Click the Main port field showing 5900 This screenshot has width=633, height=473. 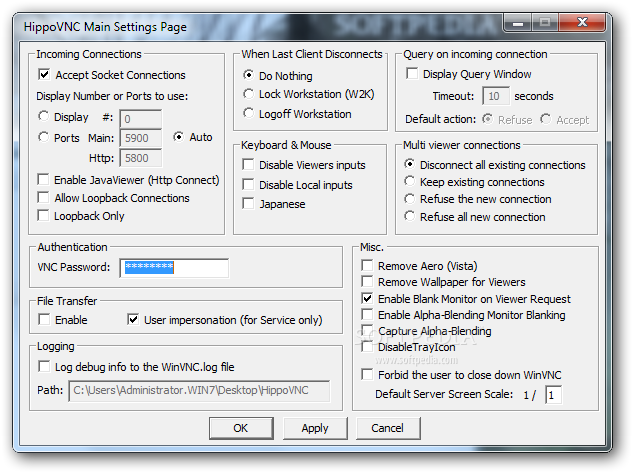[x=141, y=138]
